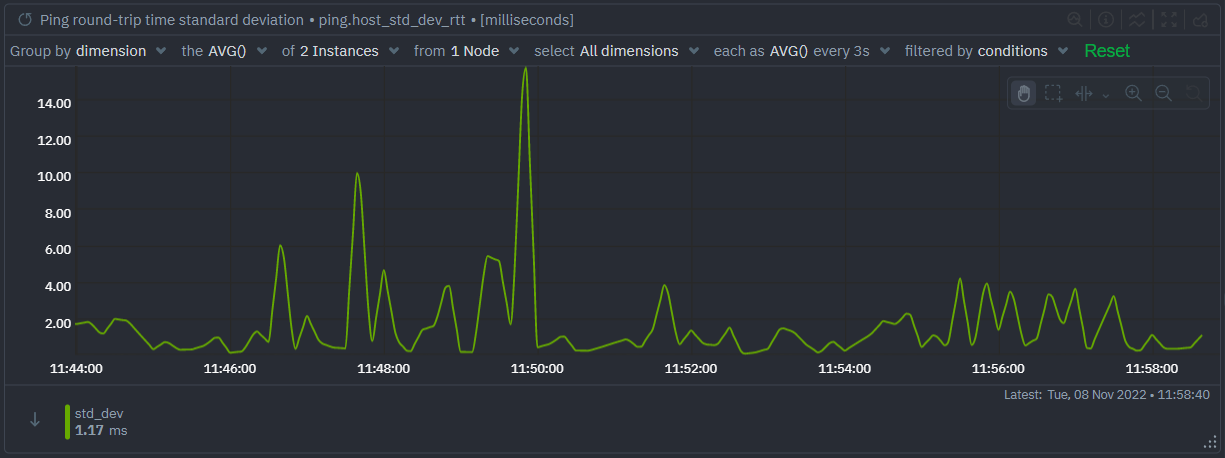Viewport: 1225px width, 458px height.
Task: Show chart information icon
Action: [1105, 19]
